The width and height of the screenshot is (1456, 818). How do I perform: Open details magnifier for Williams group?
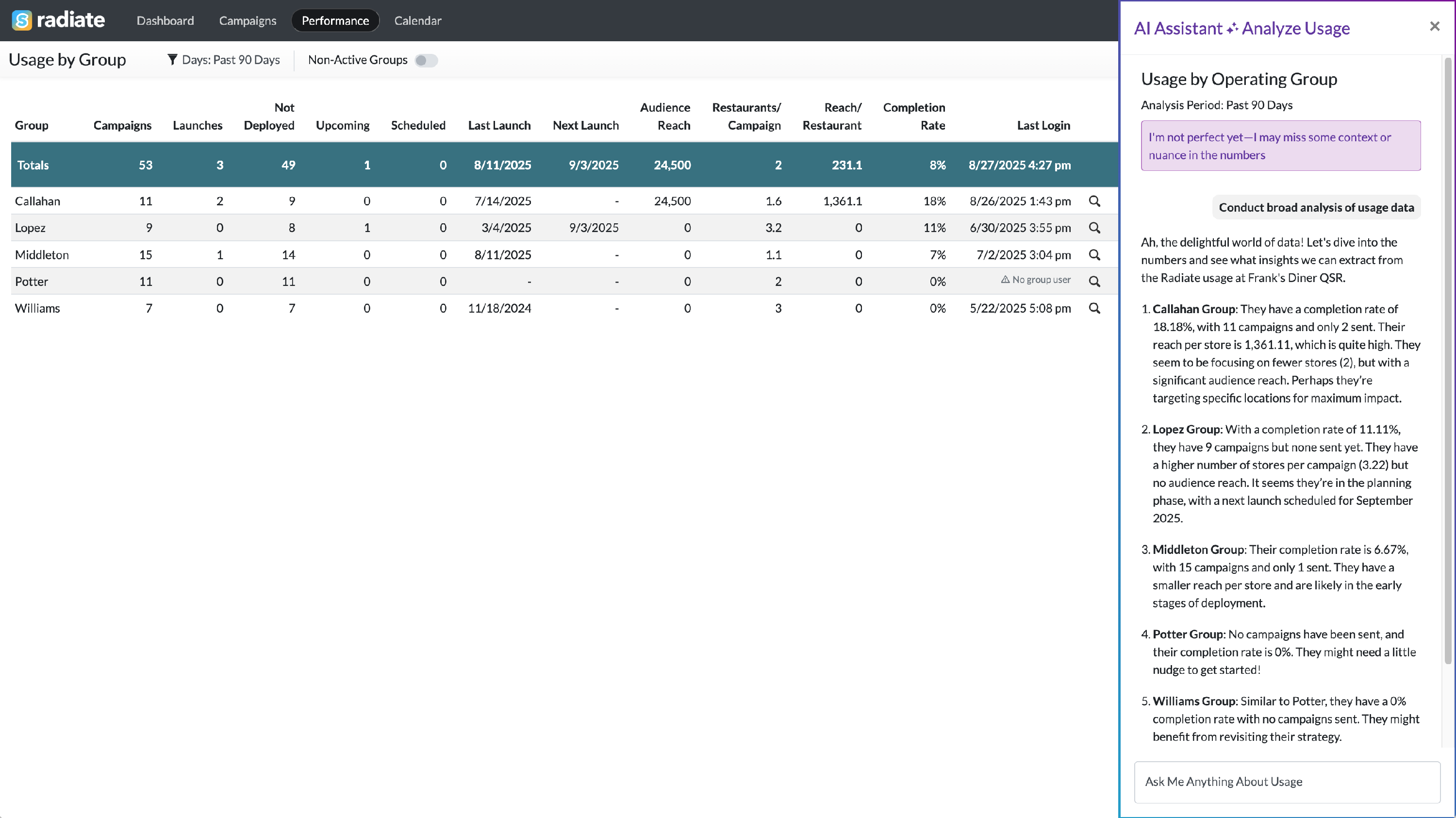[1094, 308]
